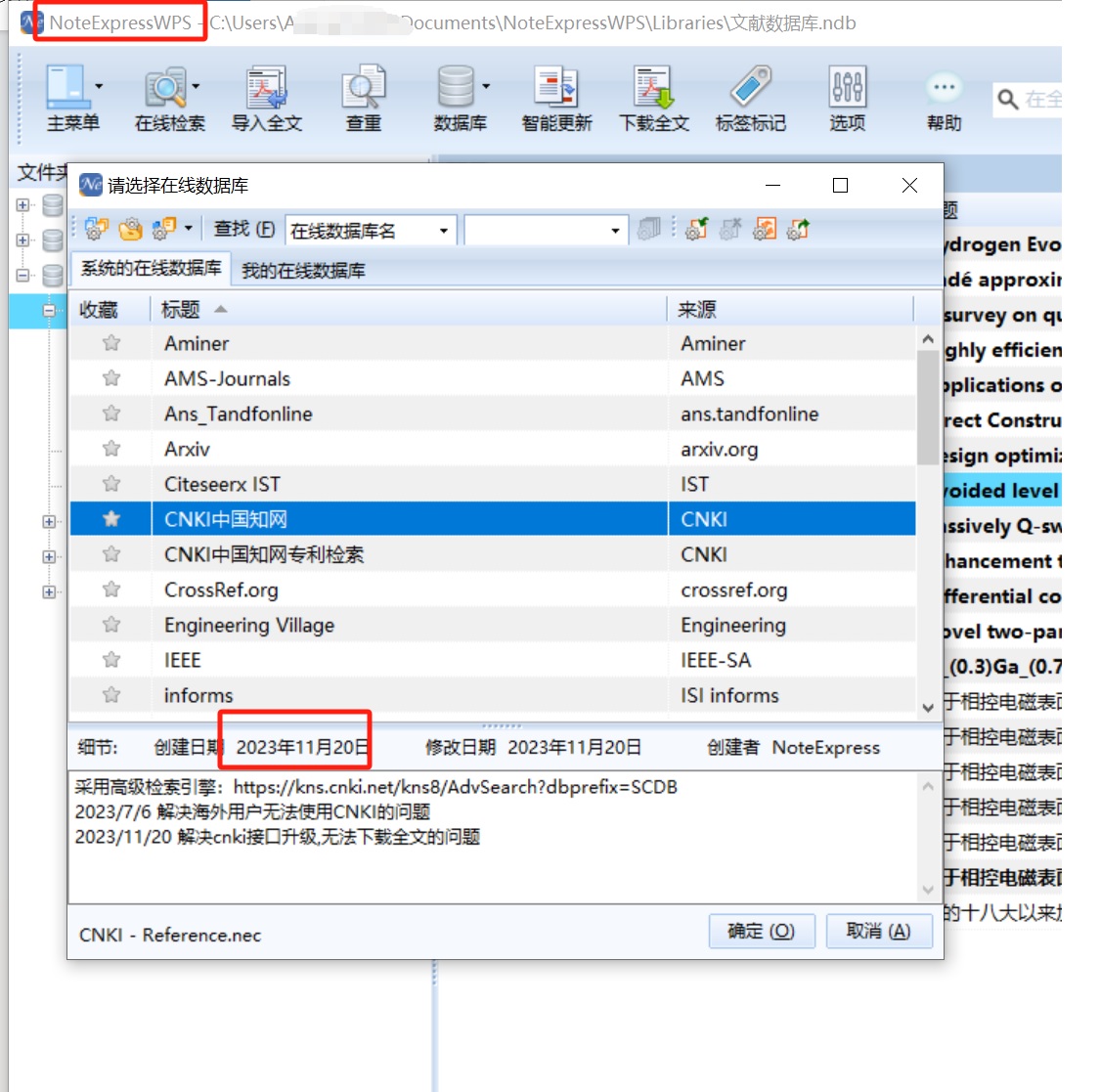Switch to 我的在线数据库 tab
Screen dimensions: 1100x1092
click(x=303, y=271)
